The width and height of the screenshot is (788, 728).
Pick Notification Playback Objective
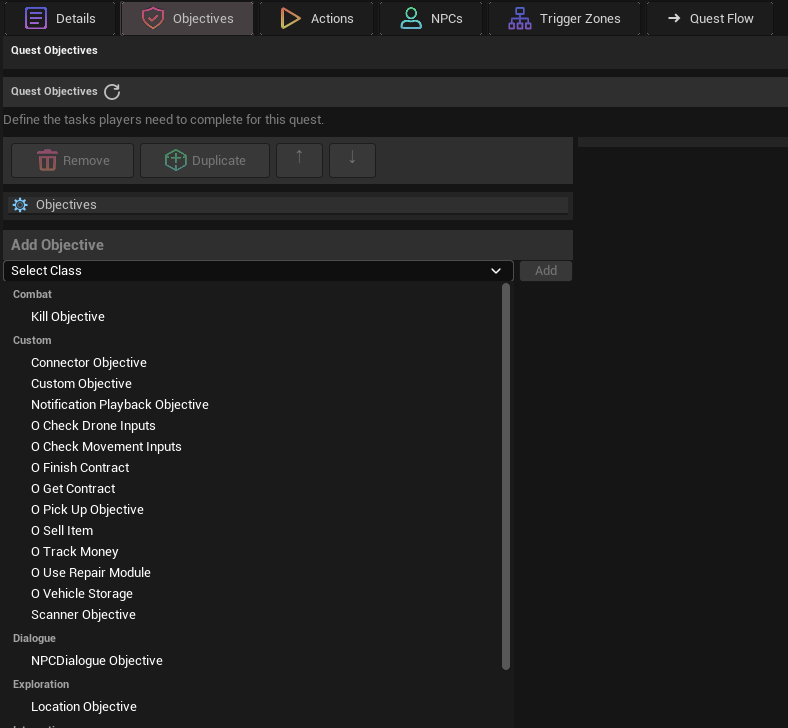click(120, 405)
